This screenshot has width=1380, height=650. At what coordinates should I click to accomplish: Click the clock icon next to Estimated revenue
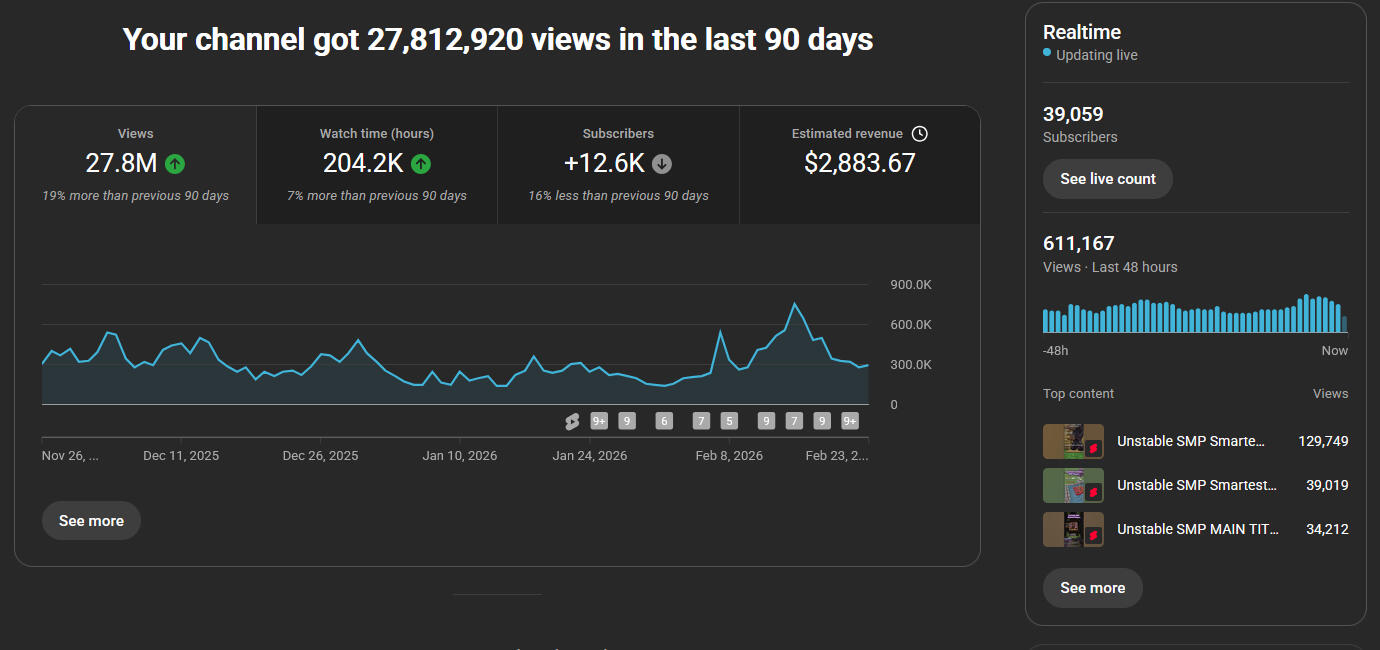point(920,133)
